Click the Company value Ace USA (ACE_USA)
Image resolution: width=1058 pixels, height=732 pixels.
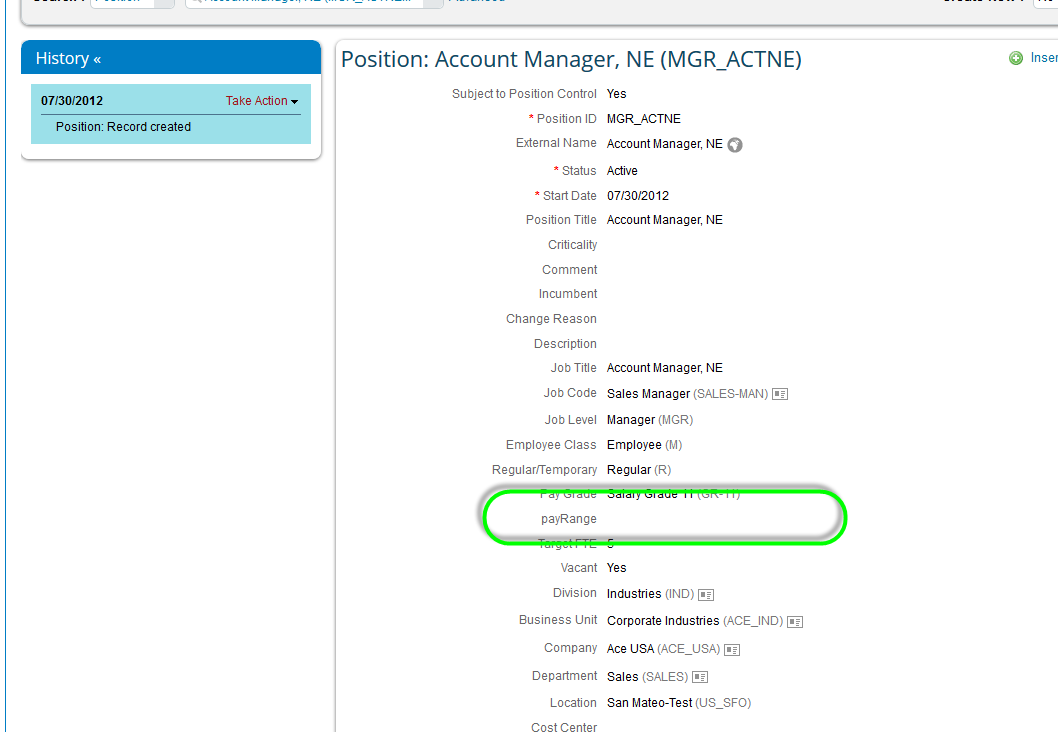point(663,648)
